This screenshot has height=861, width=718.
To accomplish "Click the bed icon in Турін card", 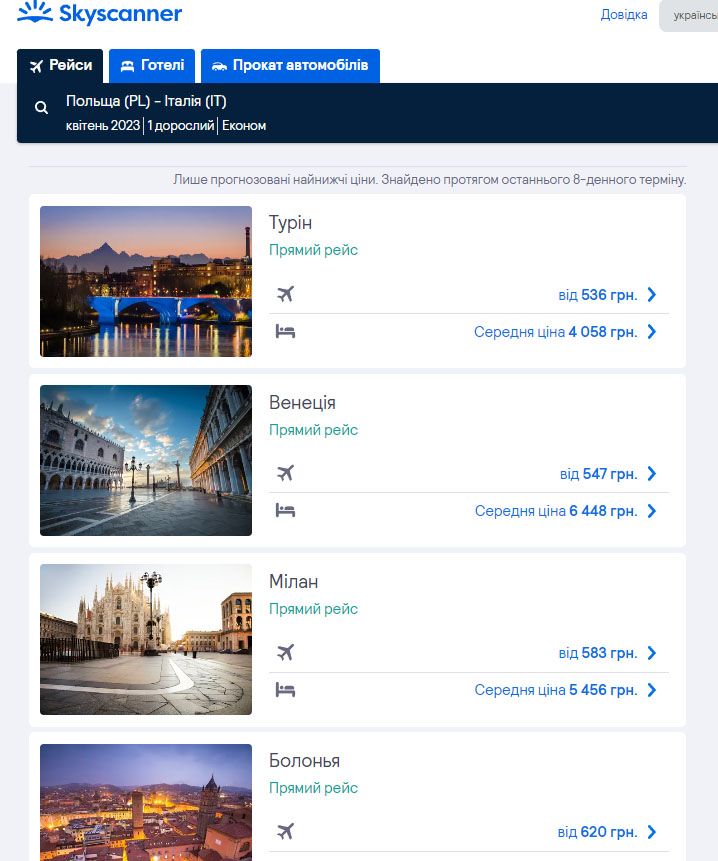I will pyautogui.click(x=285, y=332).
